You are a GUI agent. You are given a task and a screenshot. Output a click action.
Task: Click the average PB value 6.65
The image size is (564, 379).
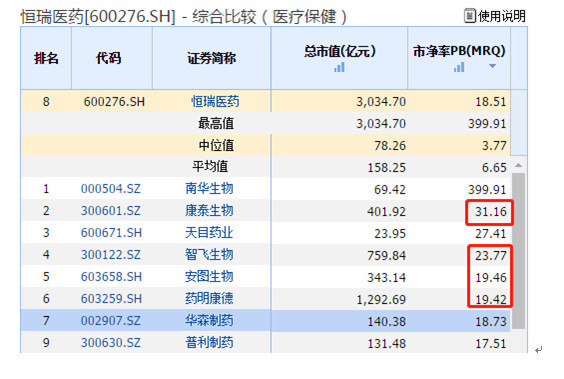[x=494, y=168]
